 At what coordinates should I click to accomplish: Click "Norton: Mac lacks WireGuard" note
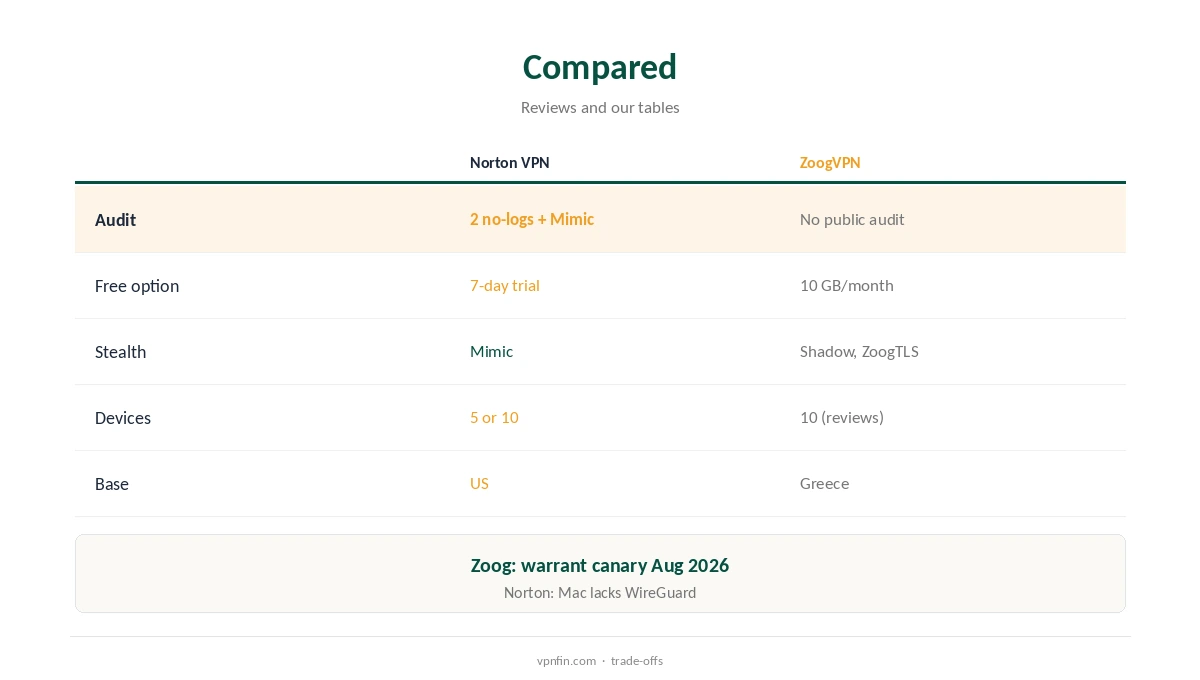coord(600,593)
